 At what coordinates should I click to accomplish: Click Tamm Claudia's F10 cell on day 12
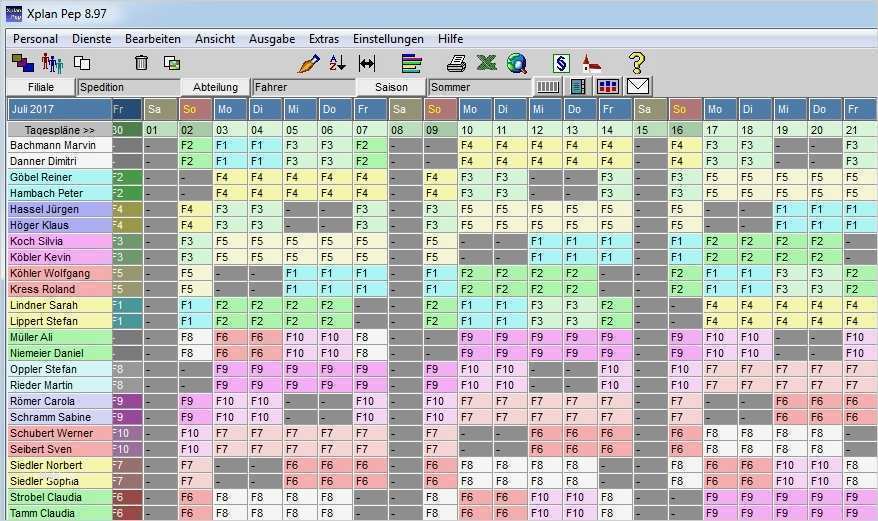point(545,513)
